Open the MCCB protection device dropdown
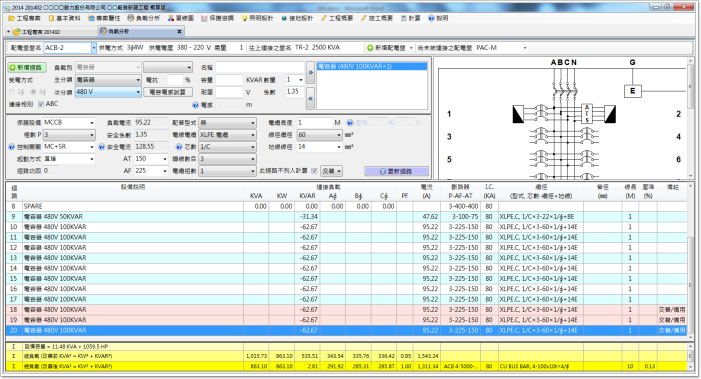Screen dimensions: 701x379 coord(92,123)
